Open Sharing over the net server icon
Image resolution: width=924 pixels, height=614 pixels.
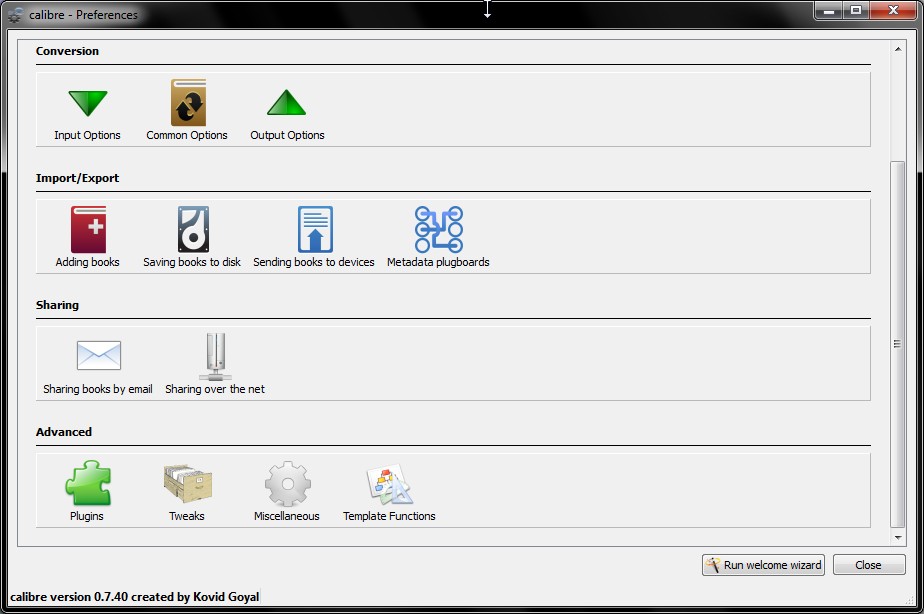pos(216,356)
